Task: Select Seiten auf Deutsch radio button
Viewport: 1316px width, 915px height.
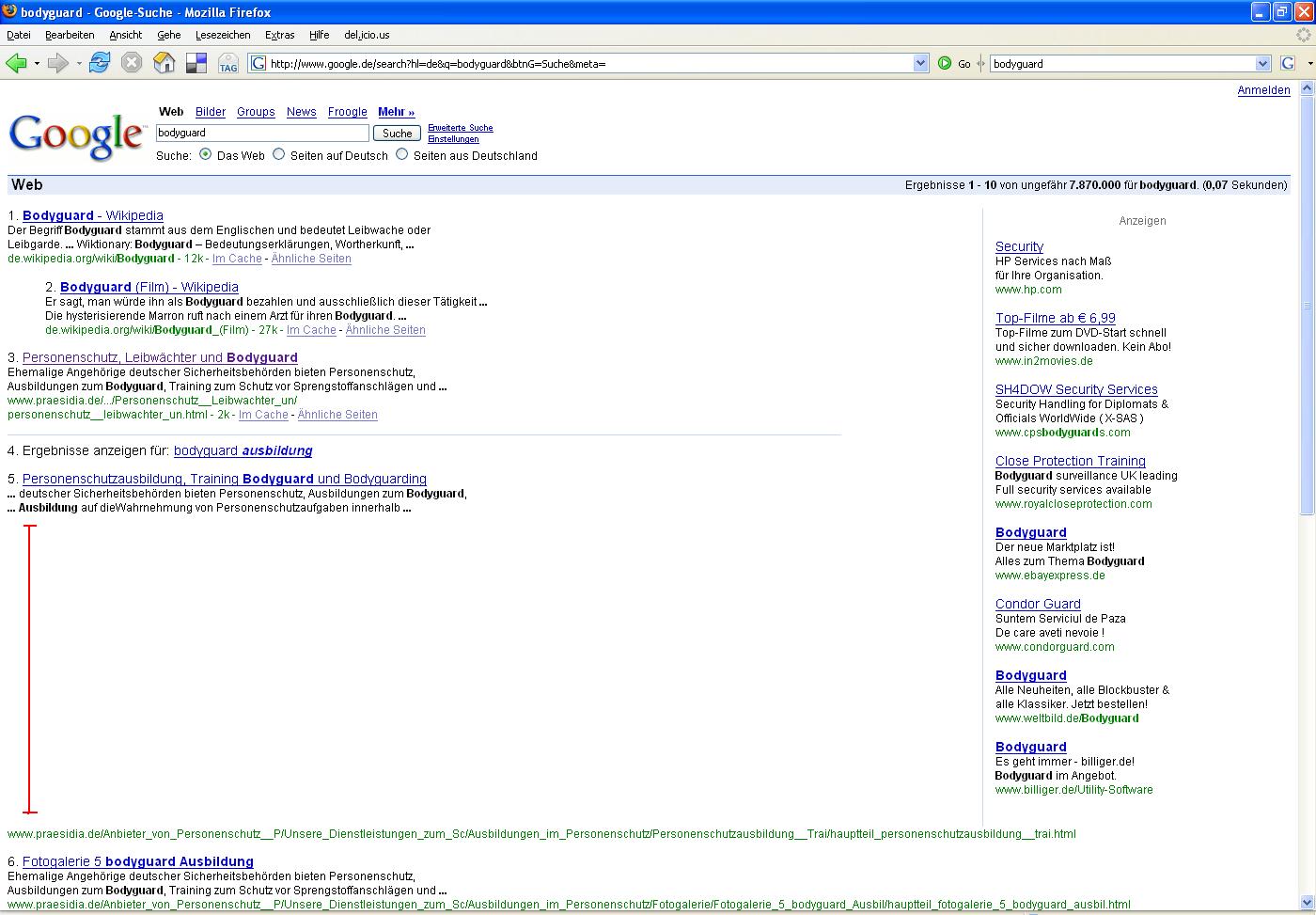Action: [278, 154]
